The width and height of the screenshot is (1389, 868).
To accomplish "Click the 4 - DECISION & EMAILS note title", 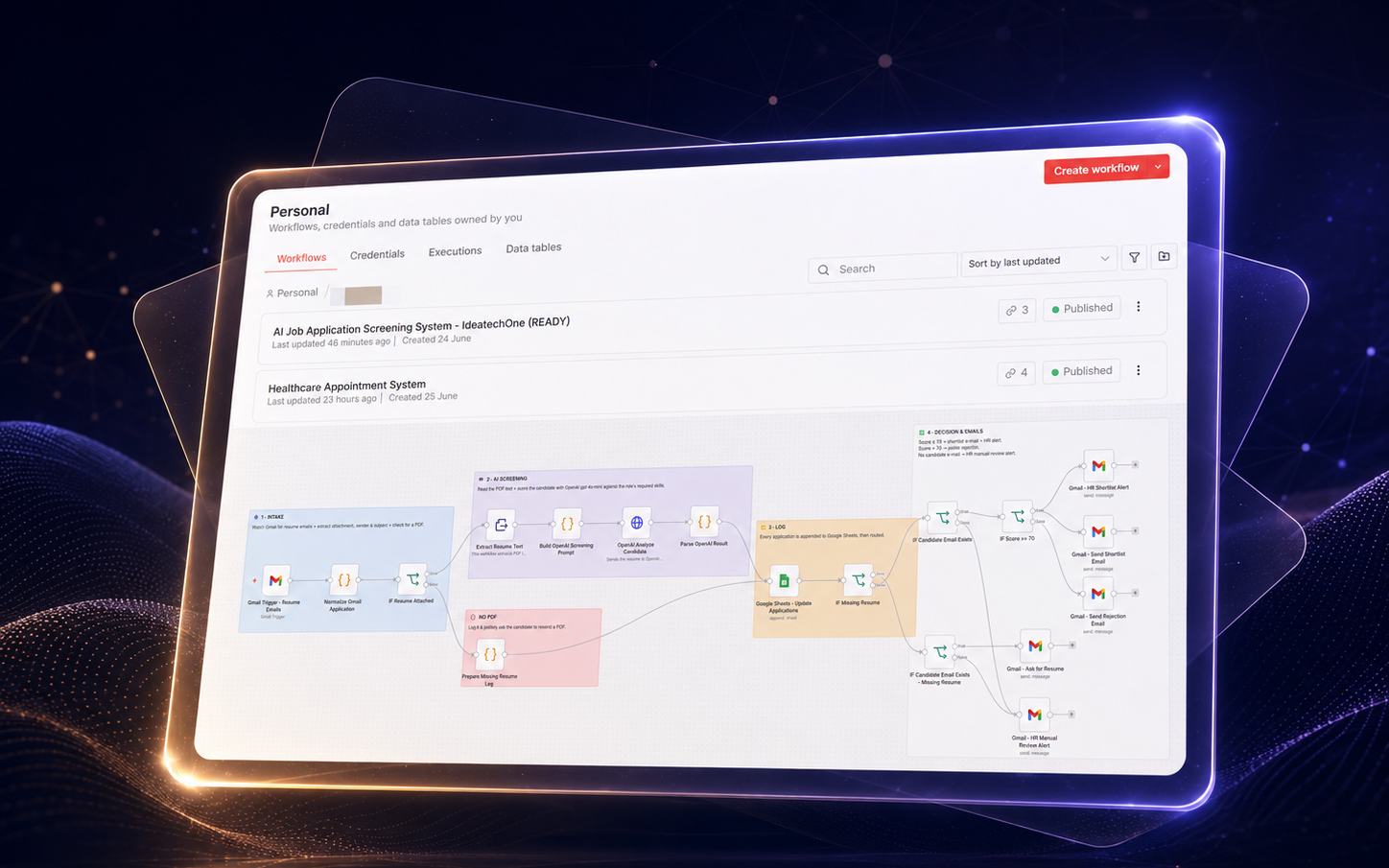I will [955, 432].
